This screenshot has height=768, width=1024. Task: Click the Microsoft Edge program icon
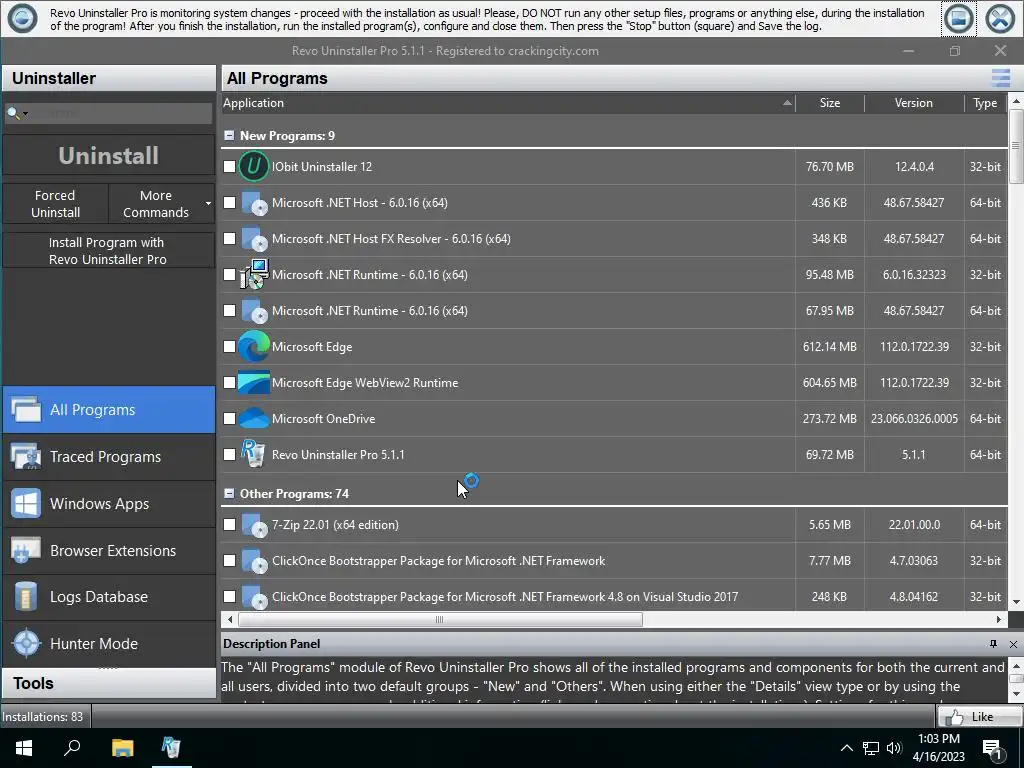(x=253, y=347)
